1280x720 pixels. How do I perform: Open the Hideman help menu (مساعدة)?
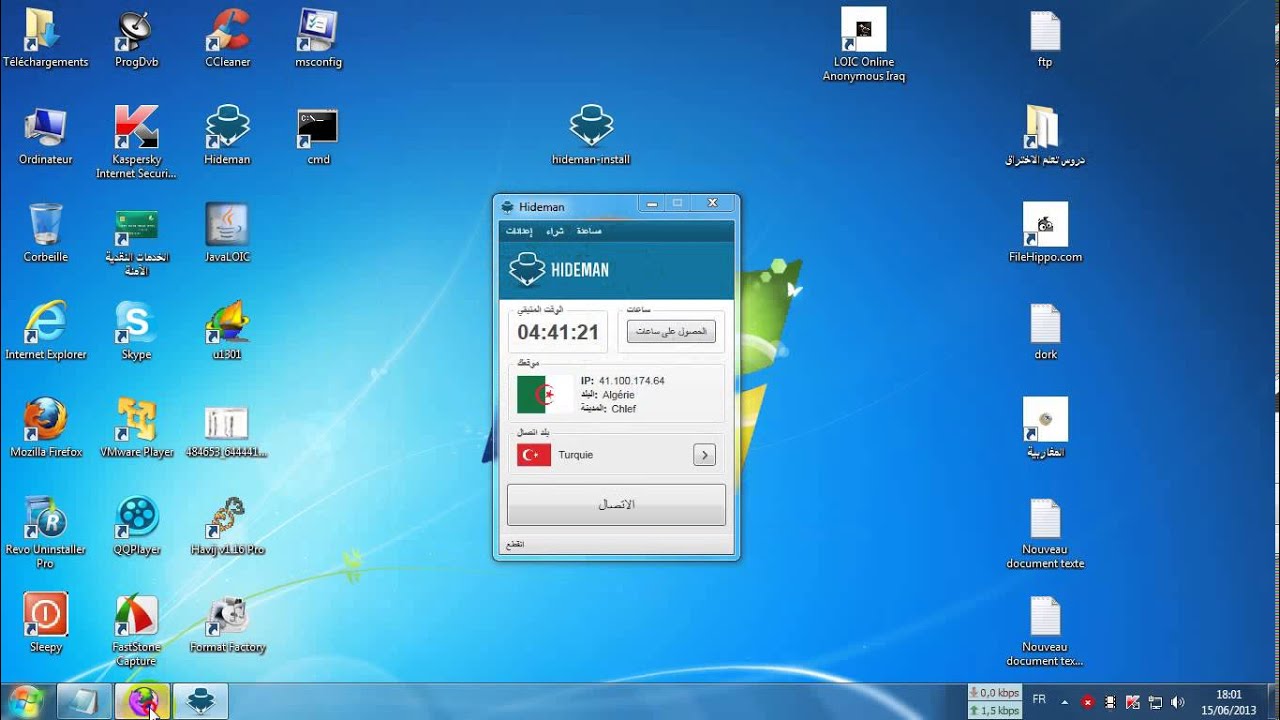click(589, 231)
